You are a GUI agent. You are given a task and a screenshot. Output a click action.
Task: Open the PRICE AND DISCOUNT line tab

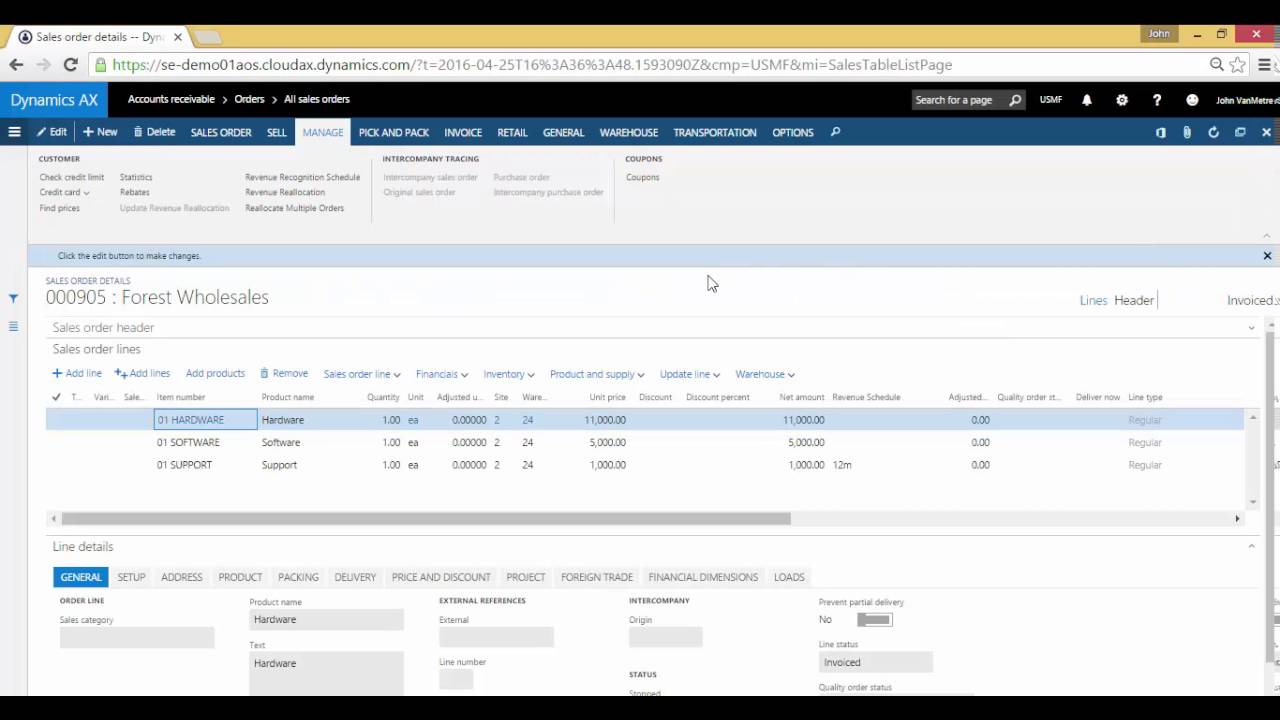tap(441, 577)
